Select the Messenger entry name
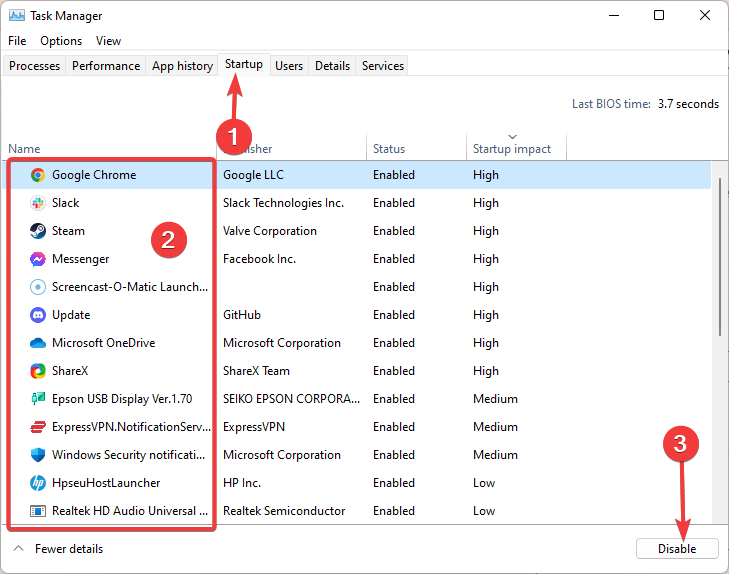Image resolution: width=729 pixels, height=574 pixels. pyautogui.click(x=80, y=259)
